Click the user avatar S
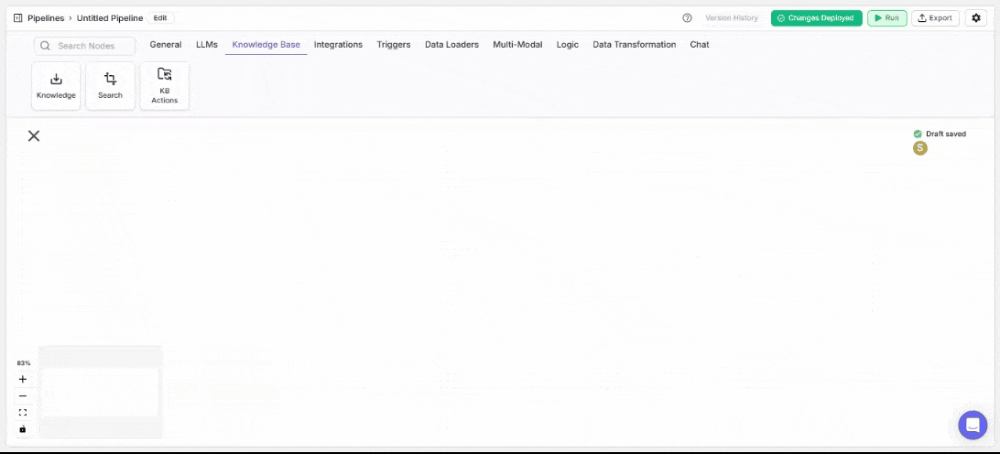 pos(920,148)
